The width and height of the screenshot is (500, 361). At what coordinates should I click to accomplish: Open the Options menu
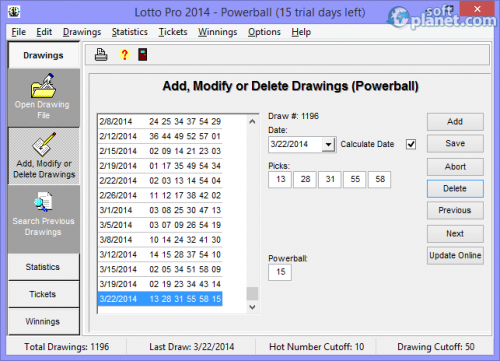(264, 32)
